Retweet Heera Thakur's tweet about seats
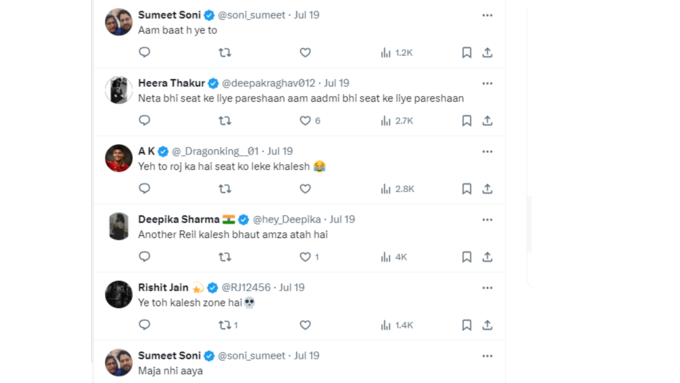The height and width of the screenshot is (383, 680). pos(225,121)
